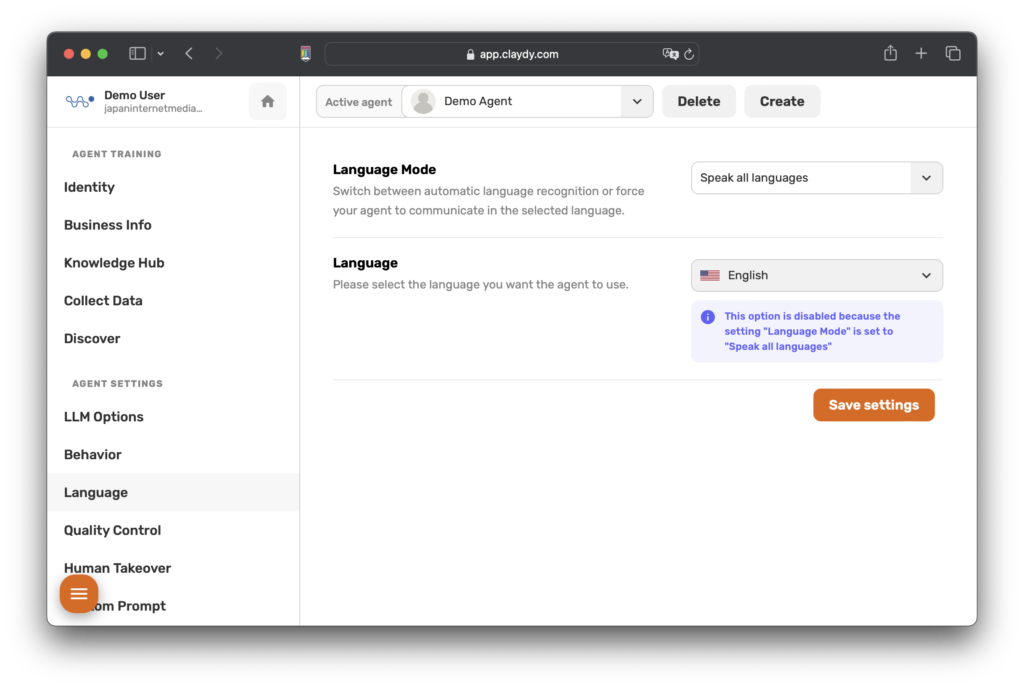Open the Identity section in sidebar
The height and width of the screenshot is (688, 1024).
point(89,187)
